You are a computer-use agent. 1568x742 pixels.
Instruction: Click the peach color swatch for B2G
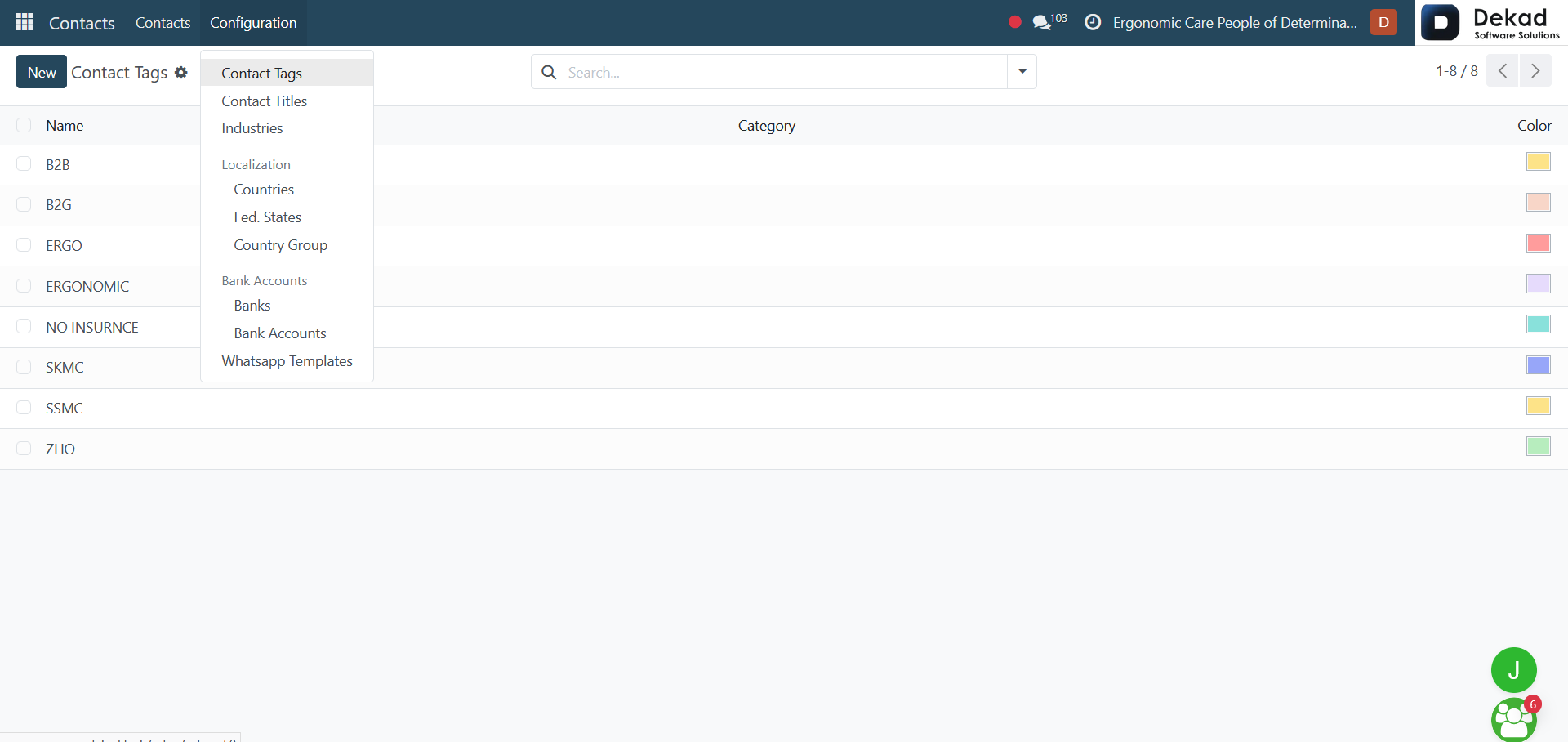point(1539,203)
